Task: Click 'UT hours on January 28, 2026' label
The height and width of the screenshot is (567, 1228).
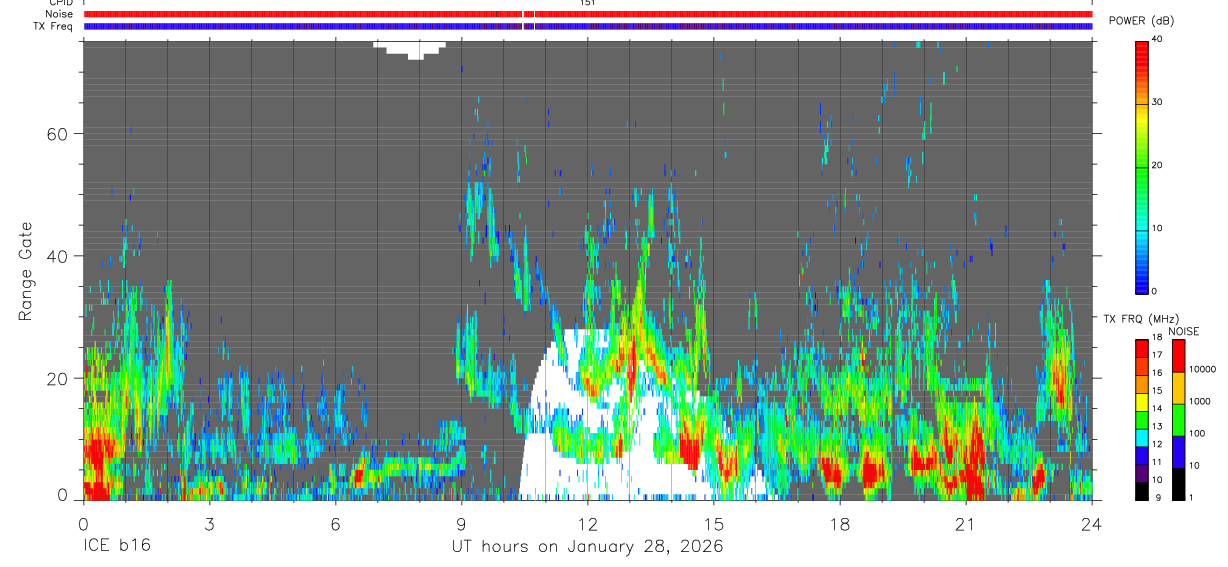Action: [587, 547]
